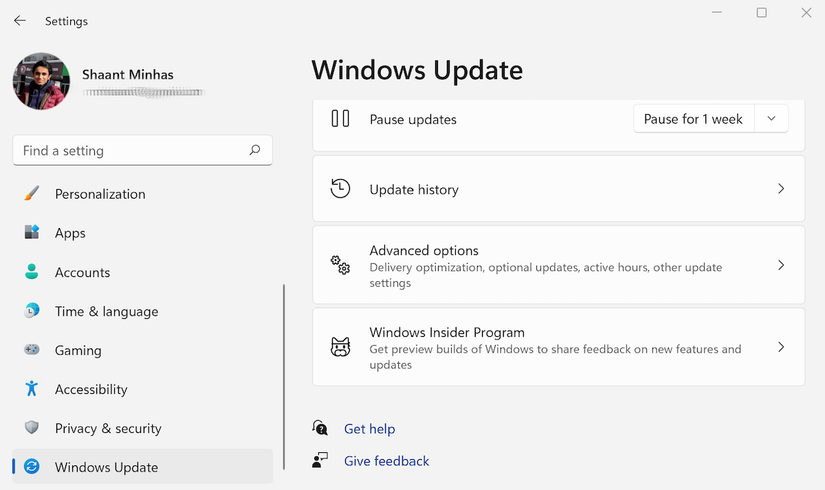Expand the pause duration dropdown arrow

[x=771, y=118]
